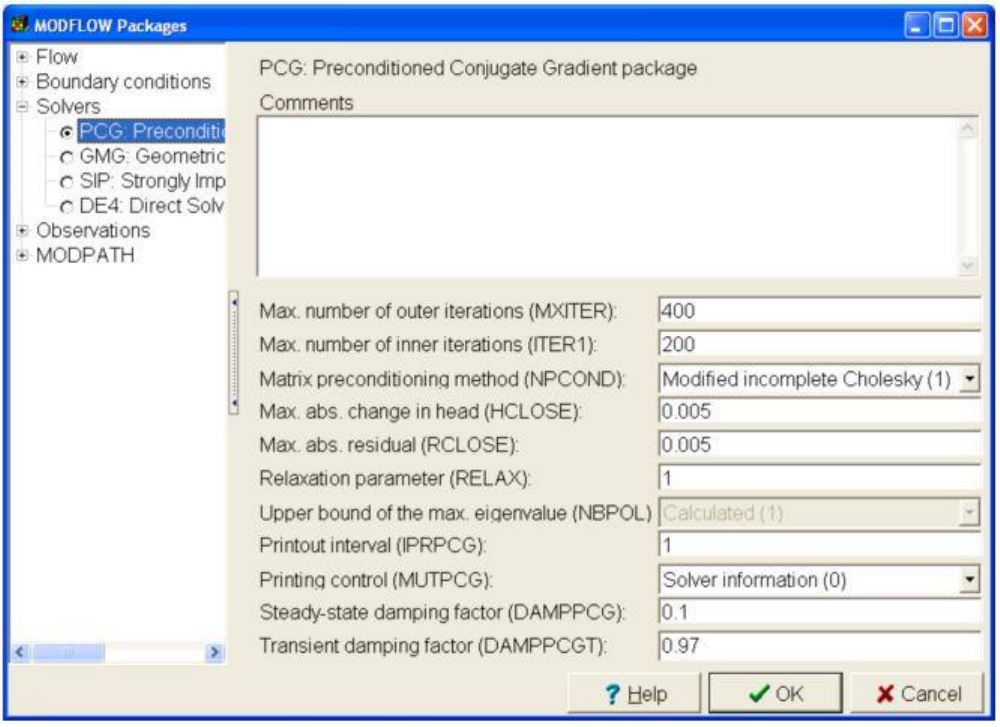Click the IPRPCG printout interval field

coord(820,545)
